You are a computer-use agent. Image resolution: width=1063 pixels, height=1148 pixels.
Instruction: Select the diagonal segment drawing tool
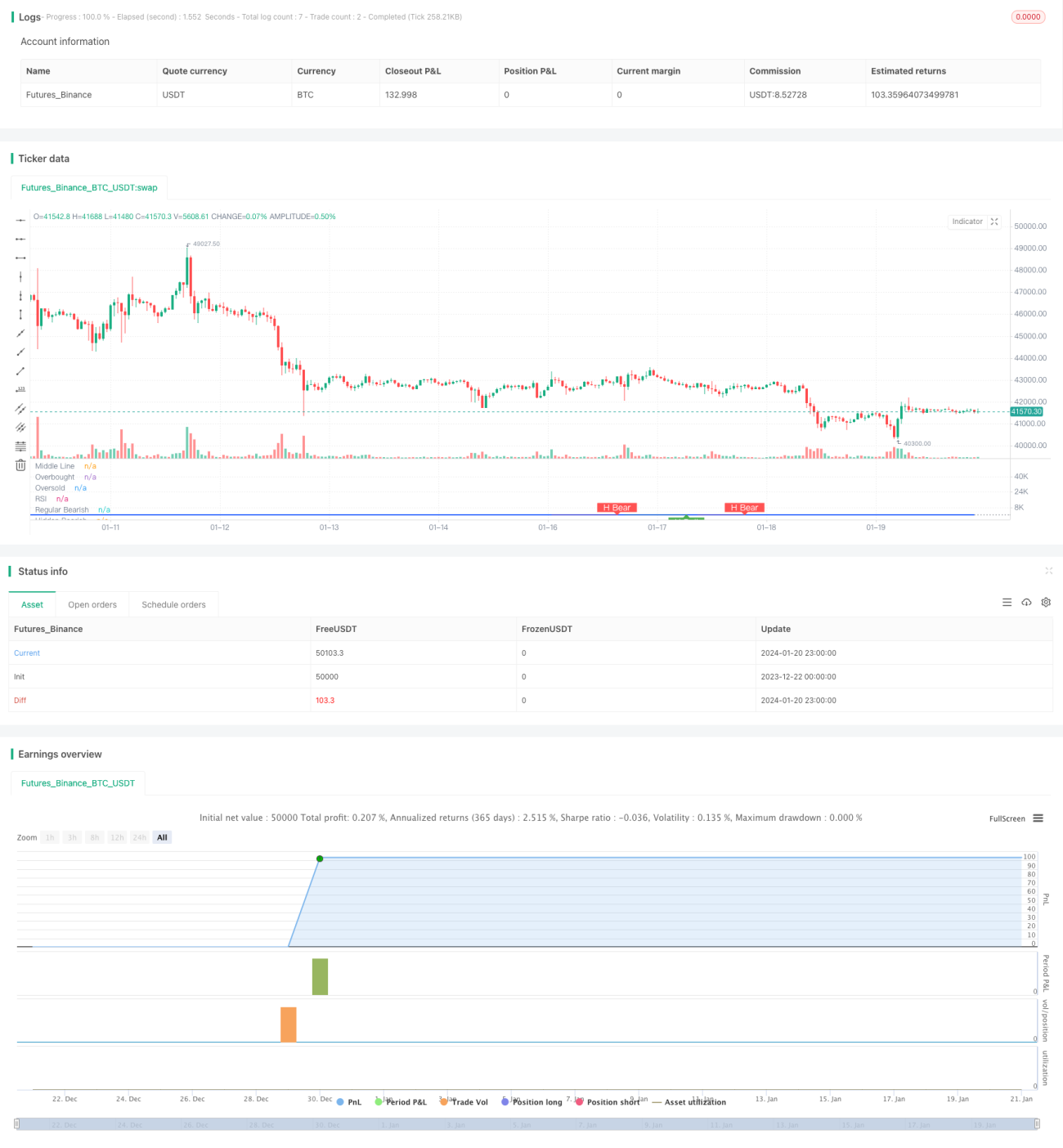click(20, 370)
